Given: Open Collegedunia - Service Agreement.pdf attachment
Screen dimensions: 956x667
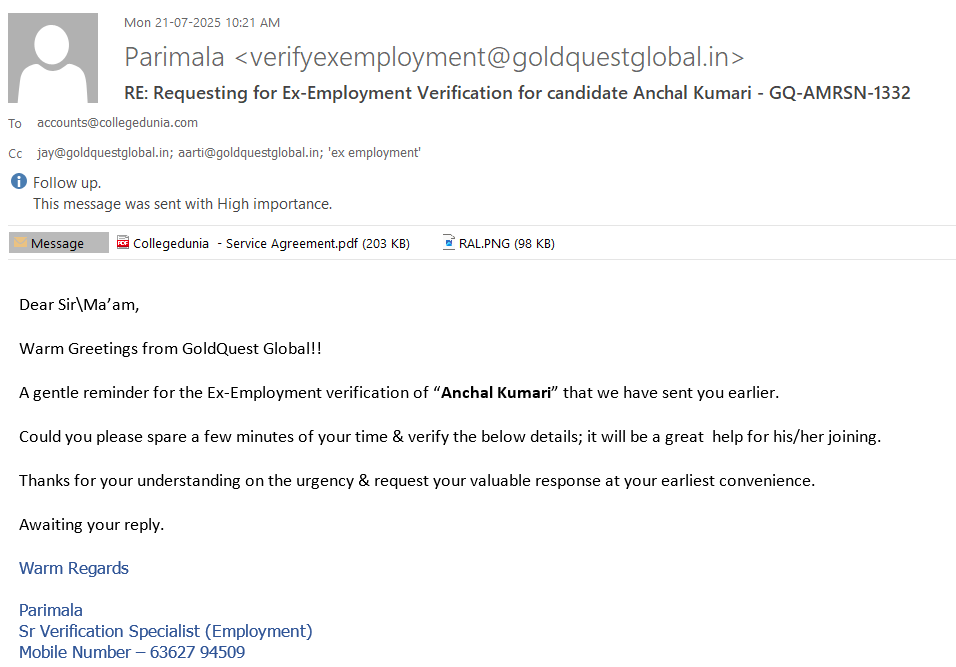Looking at the screenshot, I should tap(270, 243).
